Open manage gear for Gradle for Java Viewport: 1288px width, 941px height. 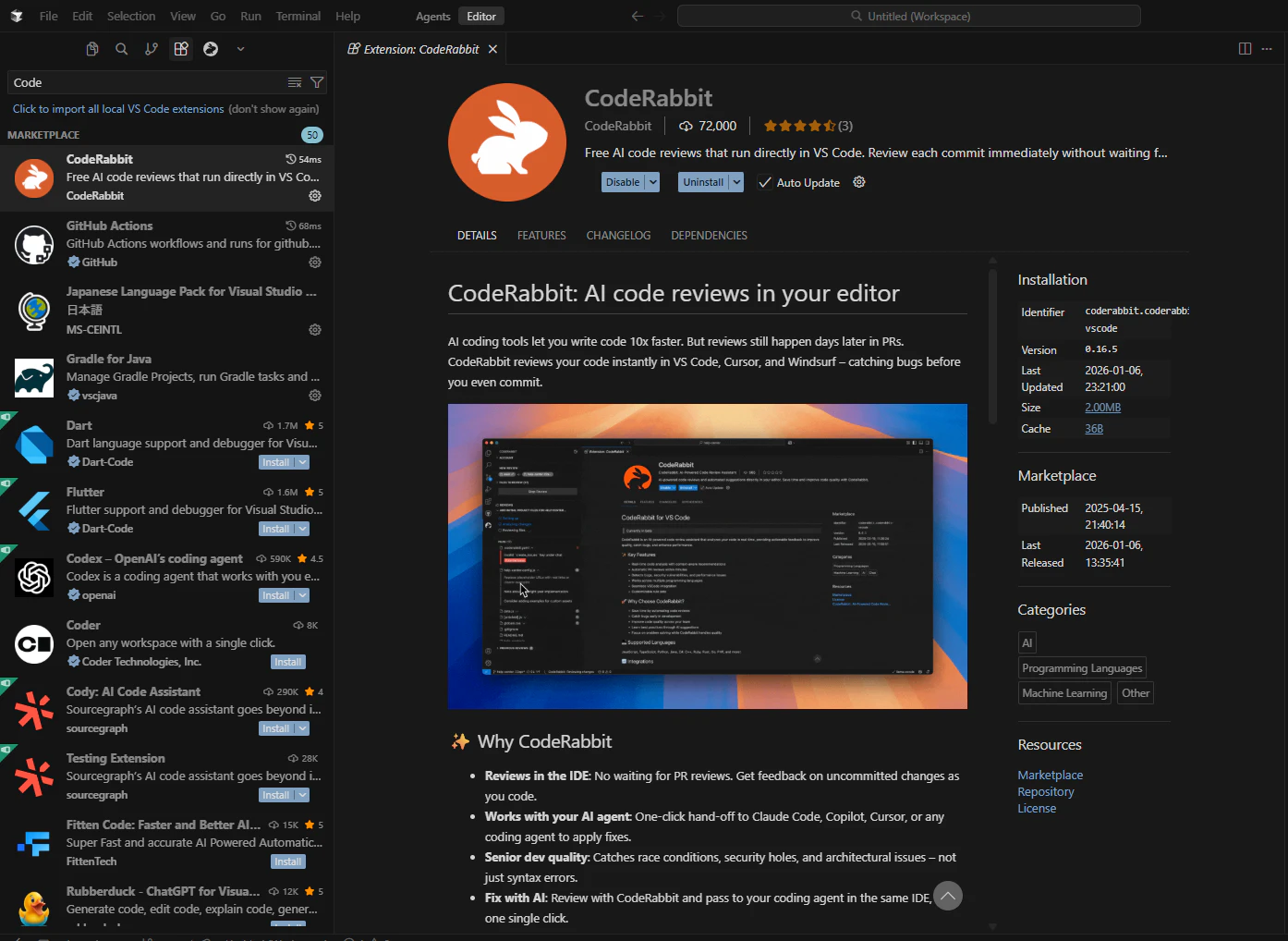click(315, 396)
